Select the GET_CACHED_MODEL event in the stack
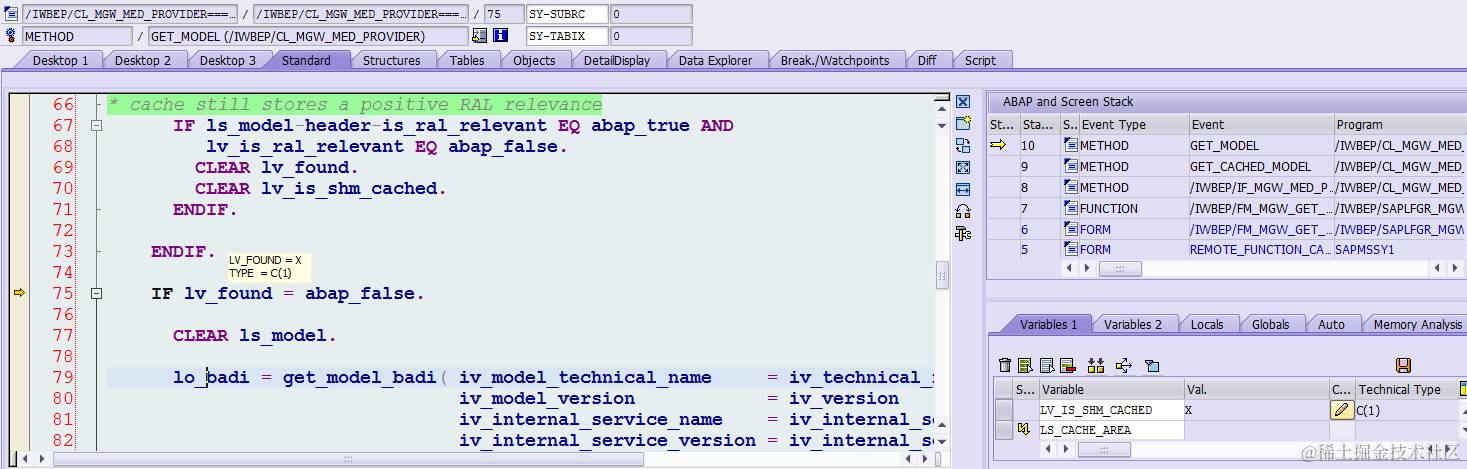Viewport: 1467px width, 469px height. 1260,167
